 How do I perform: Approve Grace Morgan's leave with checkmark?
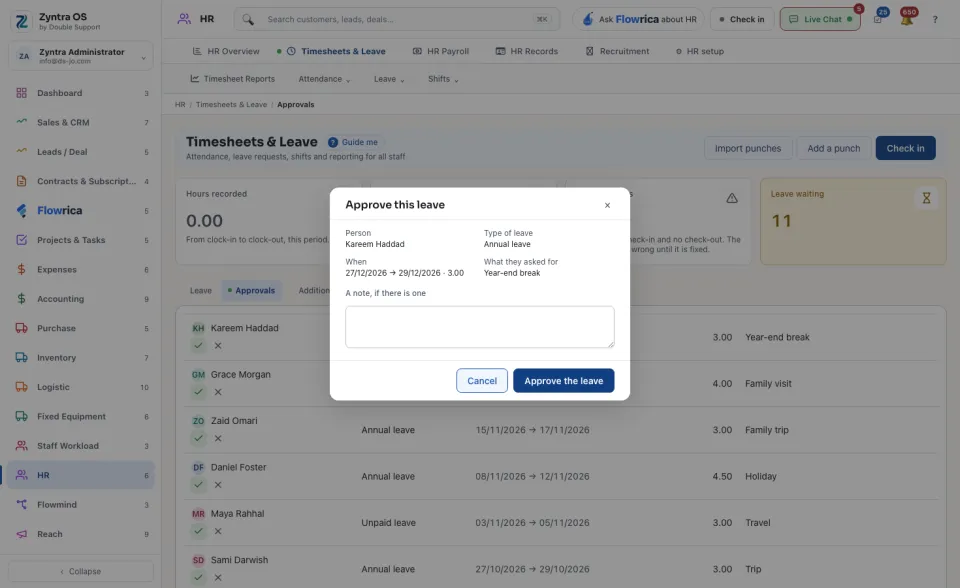tap(198, 392)
